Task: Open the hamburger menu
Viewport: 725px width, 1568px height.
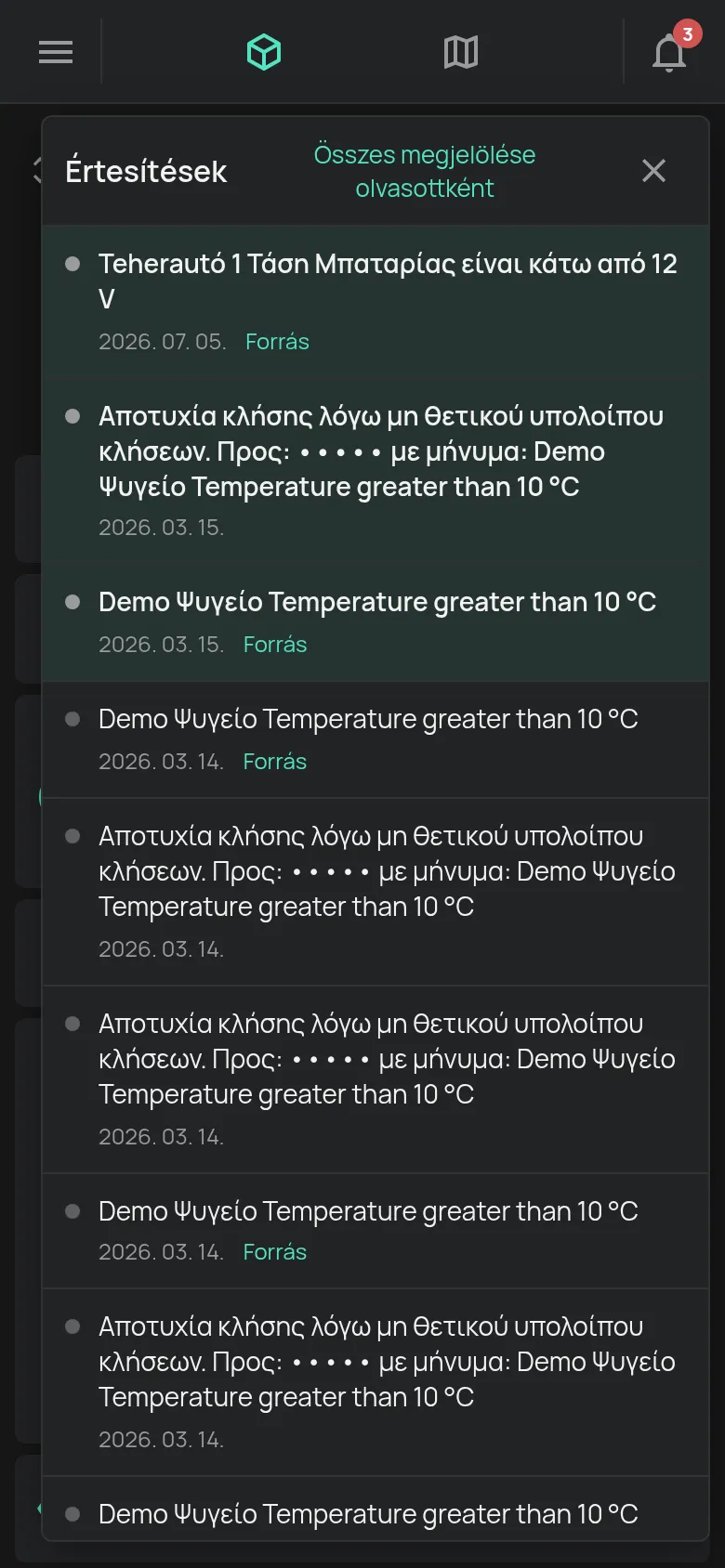Action: [56, 52]
